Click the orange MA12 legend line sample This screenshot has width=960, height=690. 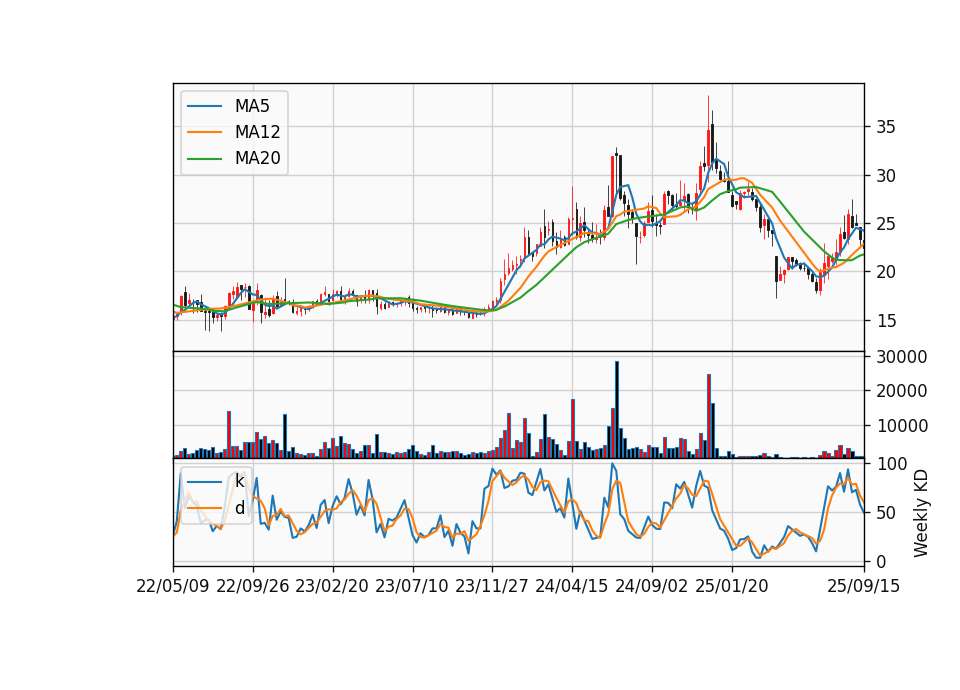(x=204, y=132)
